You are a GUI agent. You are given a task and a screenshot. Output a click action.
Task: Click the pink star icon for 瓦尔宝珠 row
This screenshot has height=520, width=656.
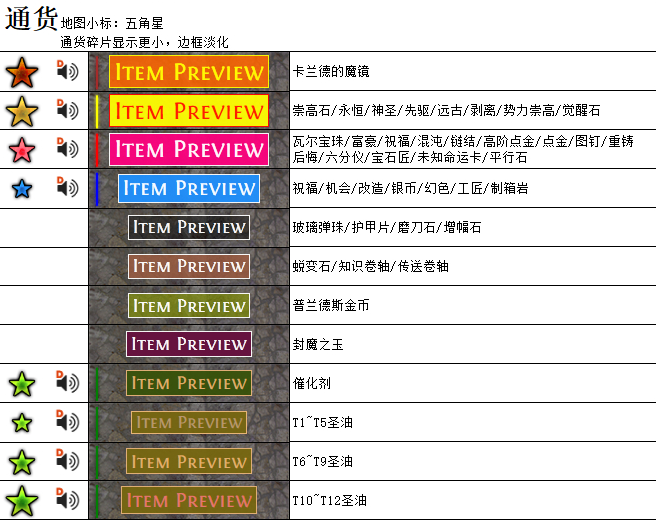point(22,150)
